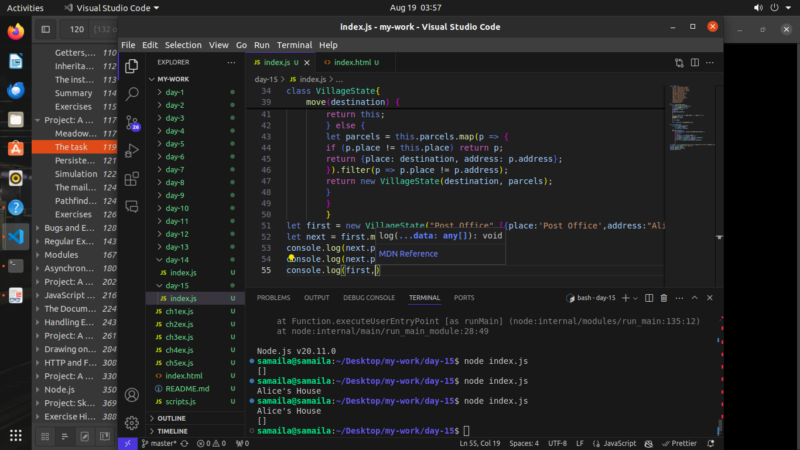Screen dimensions: 800x450
Task: Click the compare changes icon in editor toolbar
Action: [679, 62]
